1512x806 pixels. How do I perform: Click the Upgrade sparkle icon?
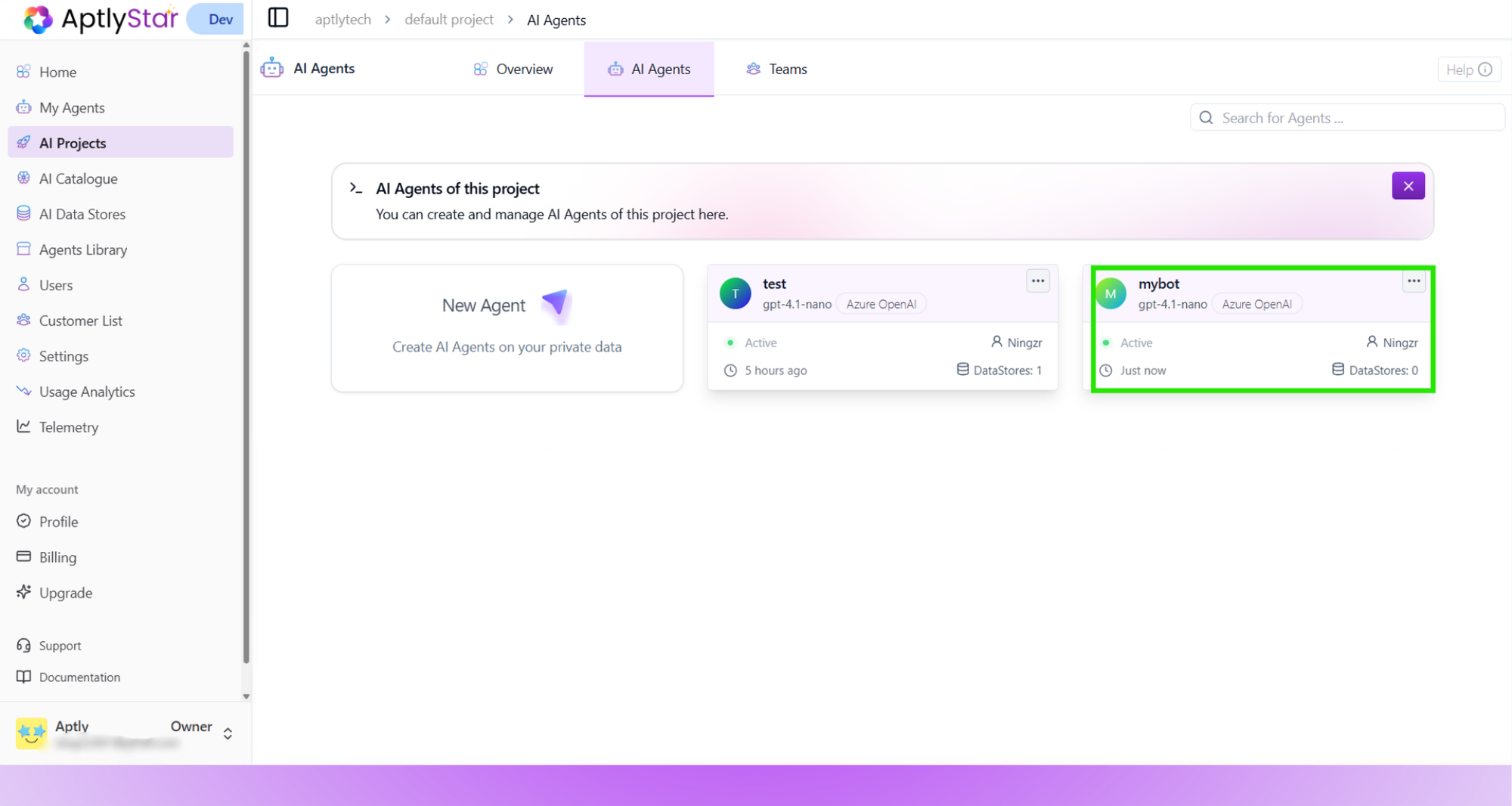point(23,592)
